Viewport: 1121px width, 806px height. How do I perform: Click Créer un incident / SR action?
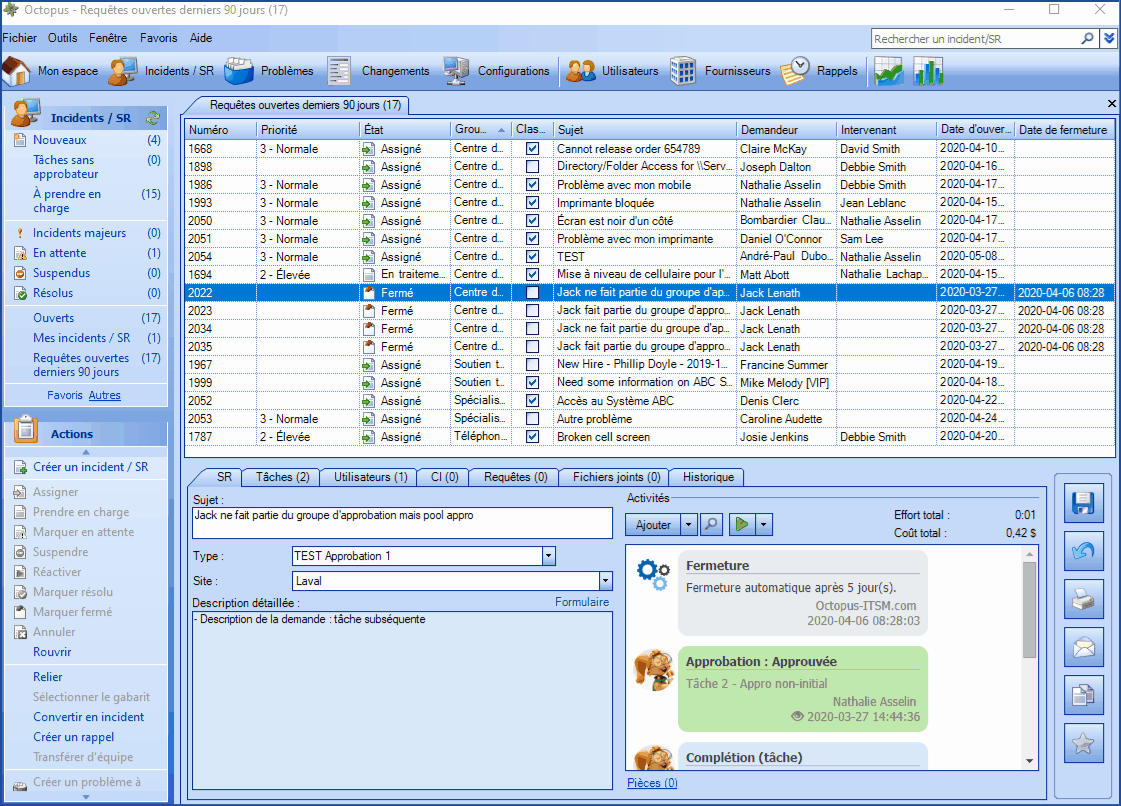(x=90, y=467)
